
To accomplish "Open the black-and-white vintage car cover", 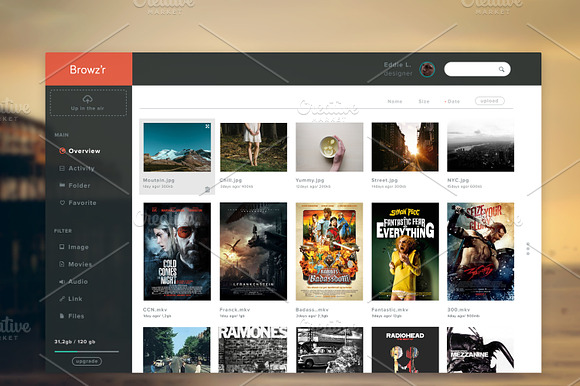I will 329,350.
